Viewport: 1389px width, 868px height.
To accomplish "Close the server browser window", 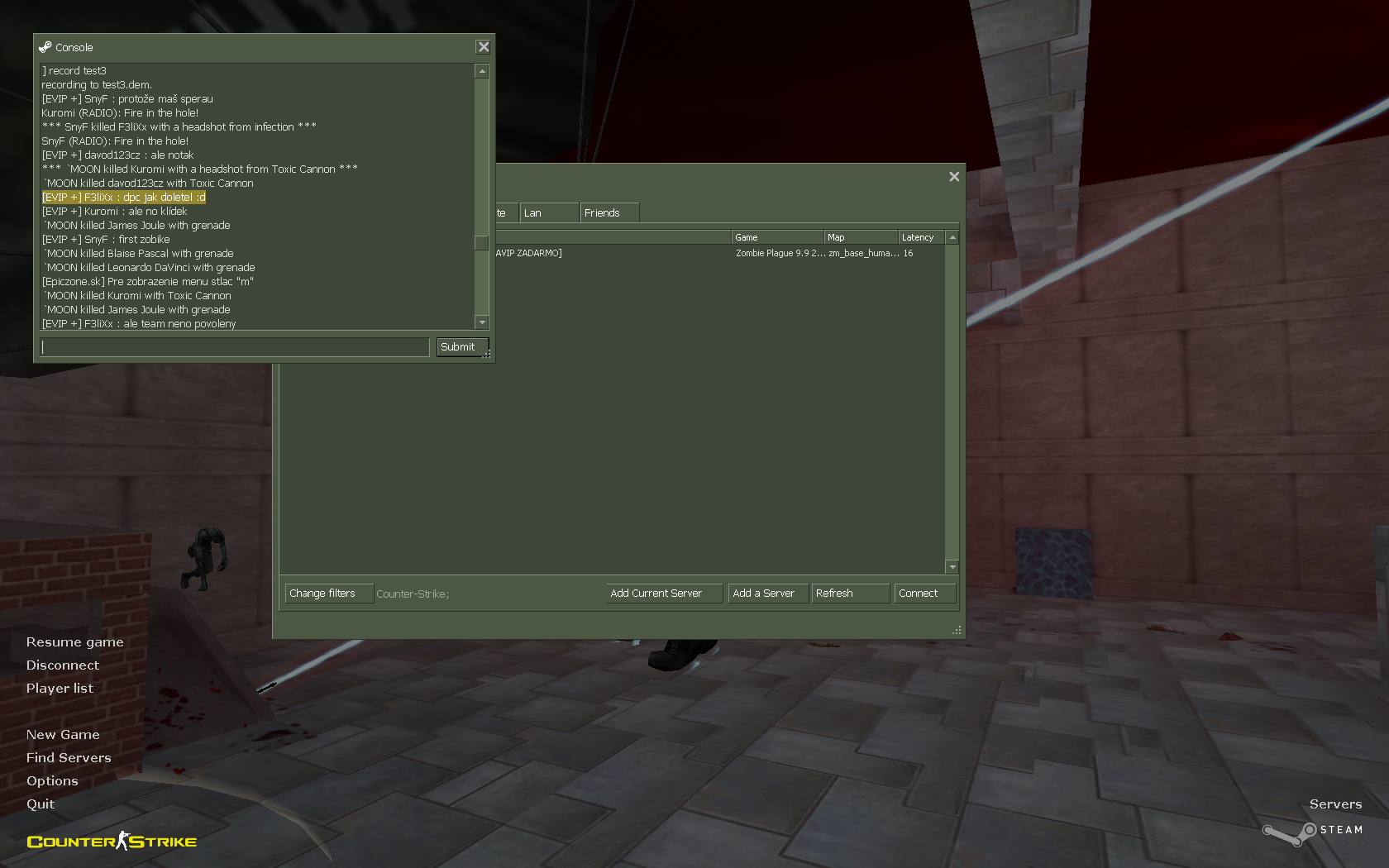I will (x=954, y=177).
